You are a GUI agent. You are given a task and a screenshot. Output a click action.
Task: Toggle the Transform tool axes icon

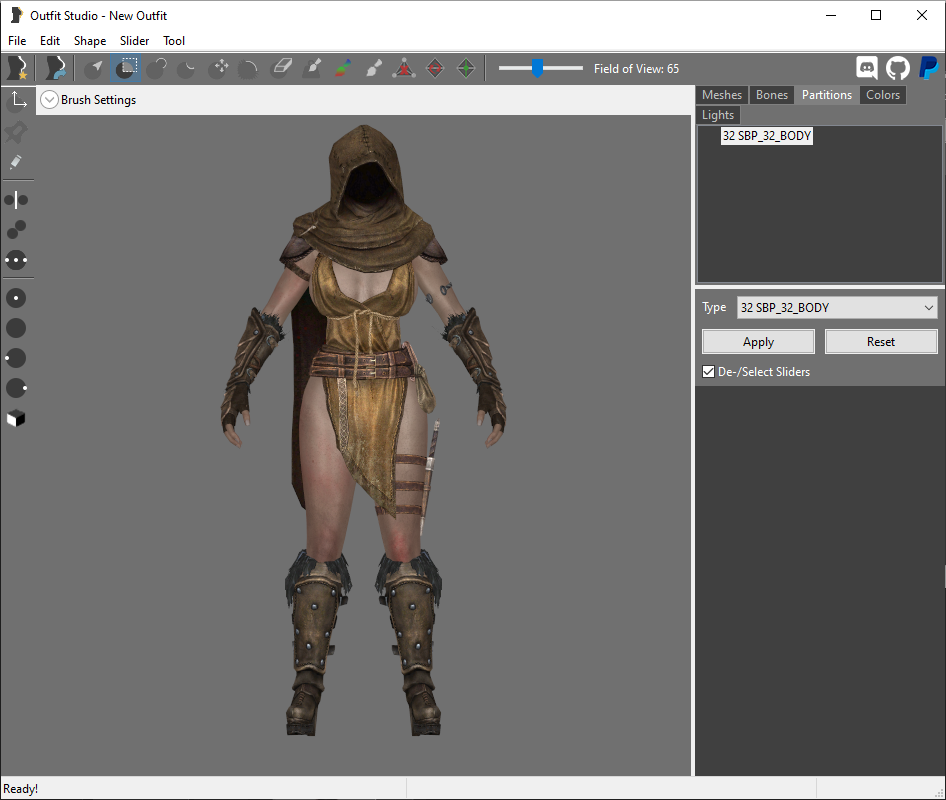(x=17, y=101)
